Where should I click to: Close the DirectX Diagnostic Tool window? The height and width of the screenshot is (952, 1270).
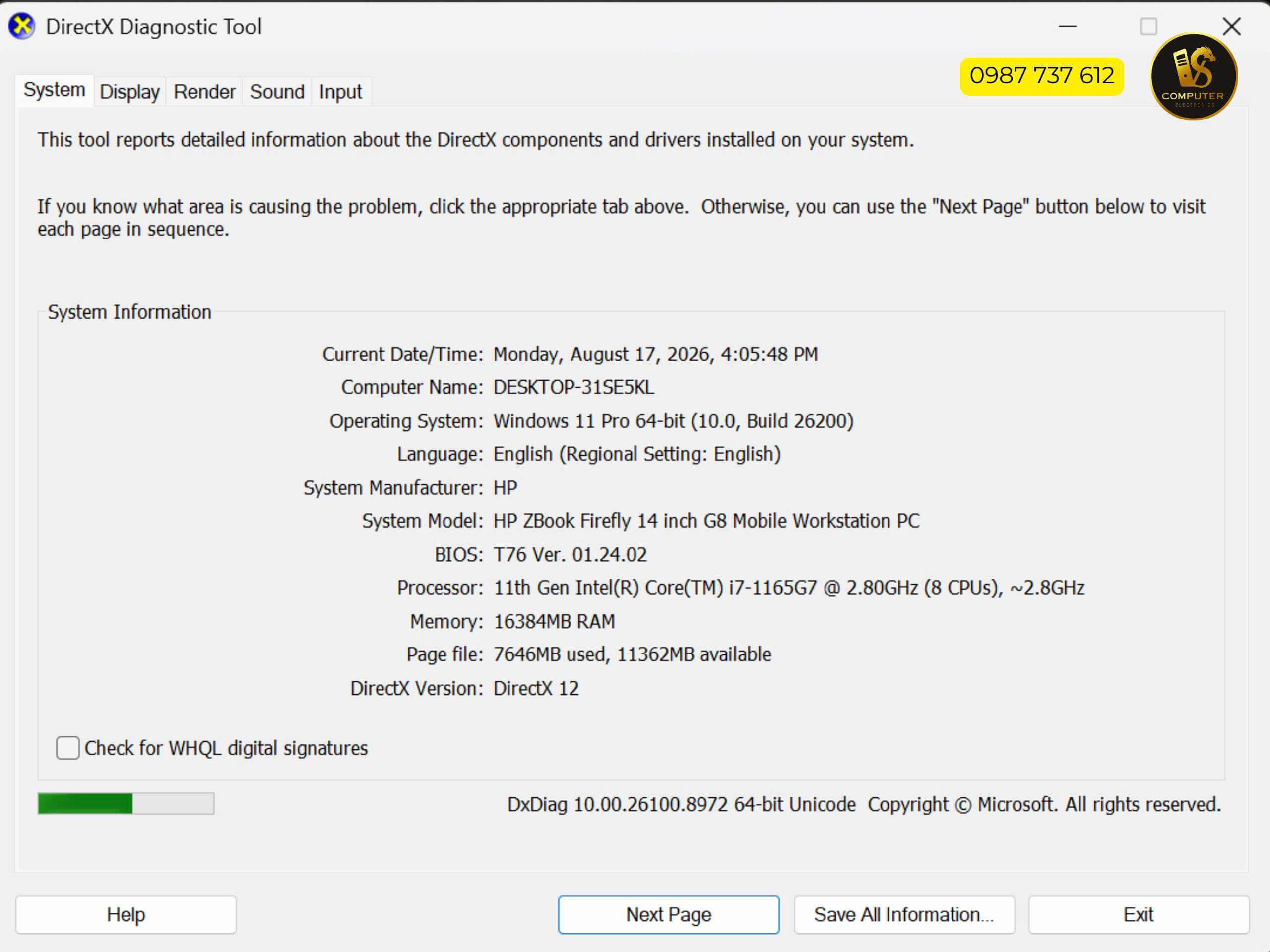1231,26
